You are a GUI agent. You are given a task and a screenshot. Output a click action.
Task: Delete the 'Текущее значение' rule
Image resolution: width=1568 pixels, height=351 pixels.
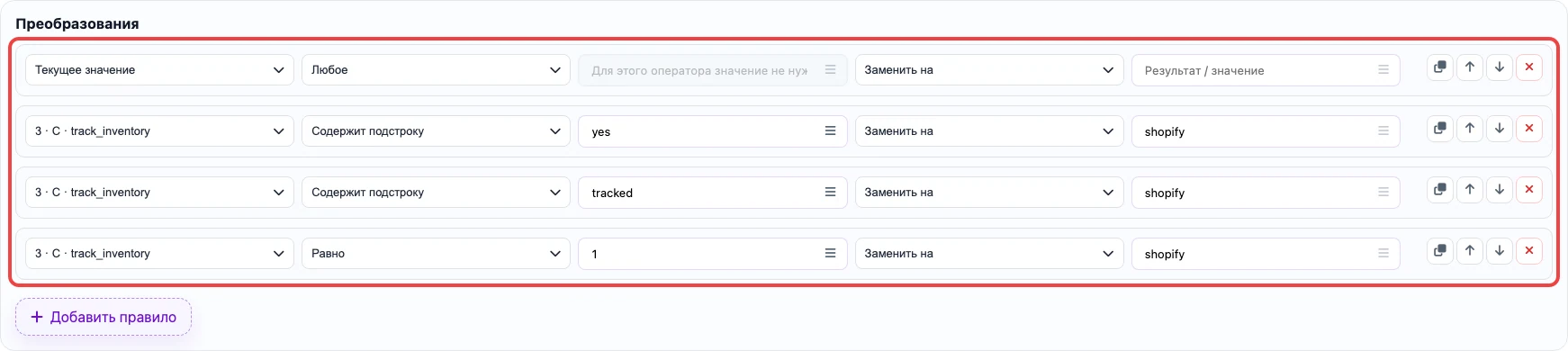tap(1529, 67)
